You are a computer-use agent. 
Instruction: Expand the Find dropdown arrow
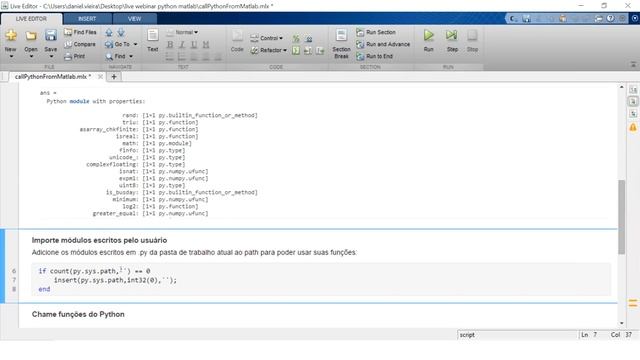131,56
